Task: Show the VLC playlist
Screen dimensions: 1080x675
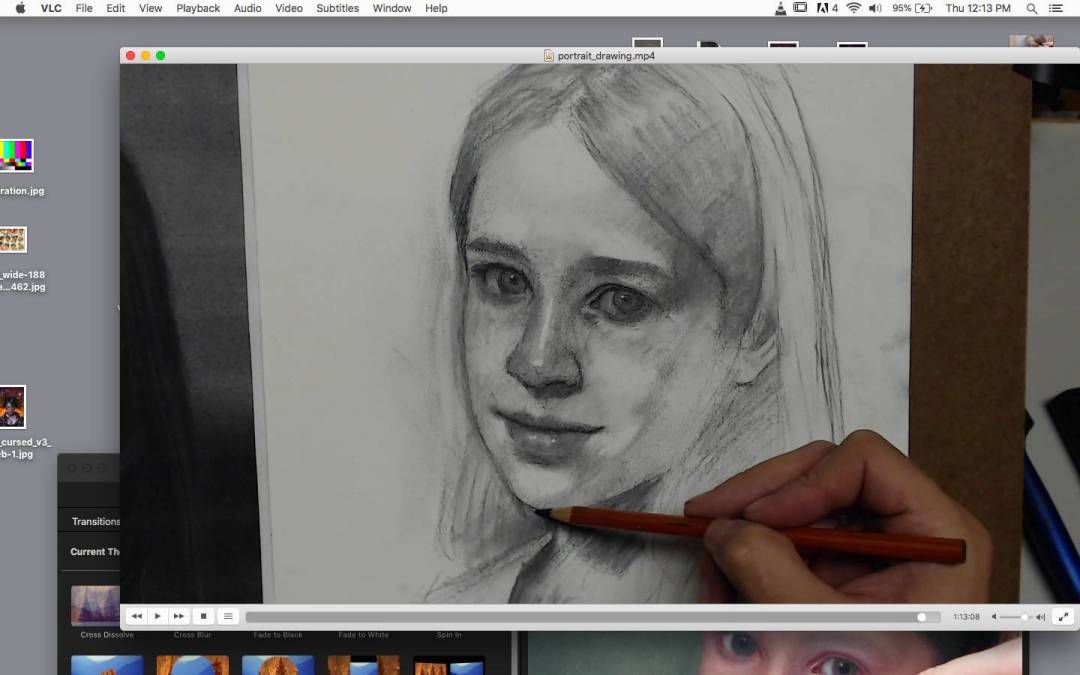Action: tap(228, 617)
